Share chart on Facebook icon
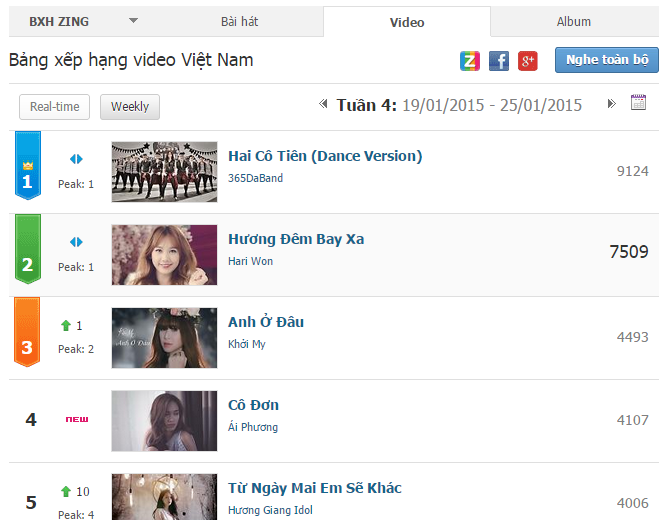668x520 pixels. coord(498,60)
